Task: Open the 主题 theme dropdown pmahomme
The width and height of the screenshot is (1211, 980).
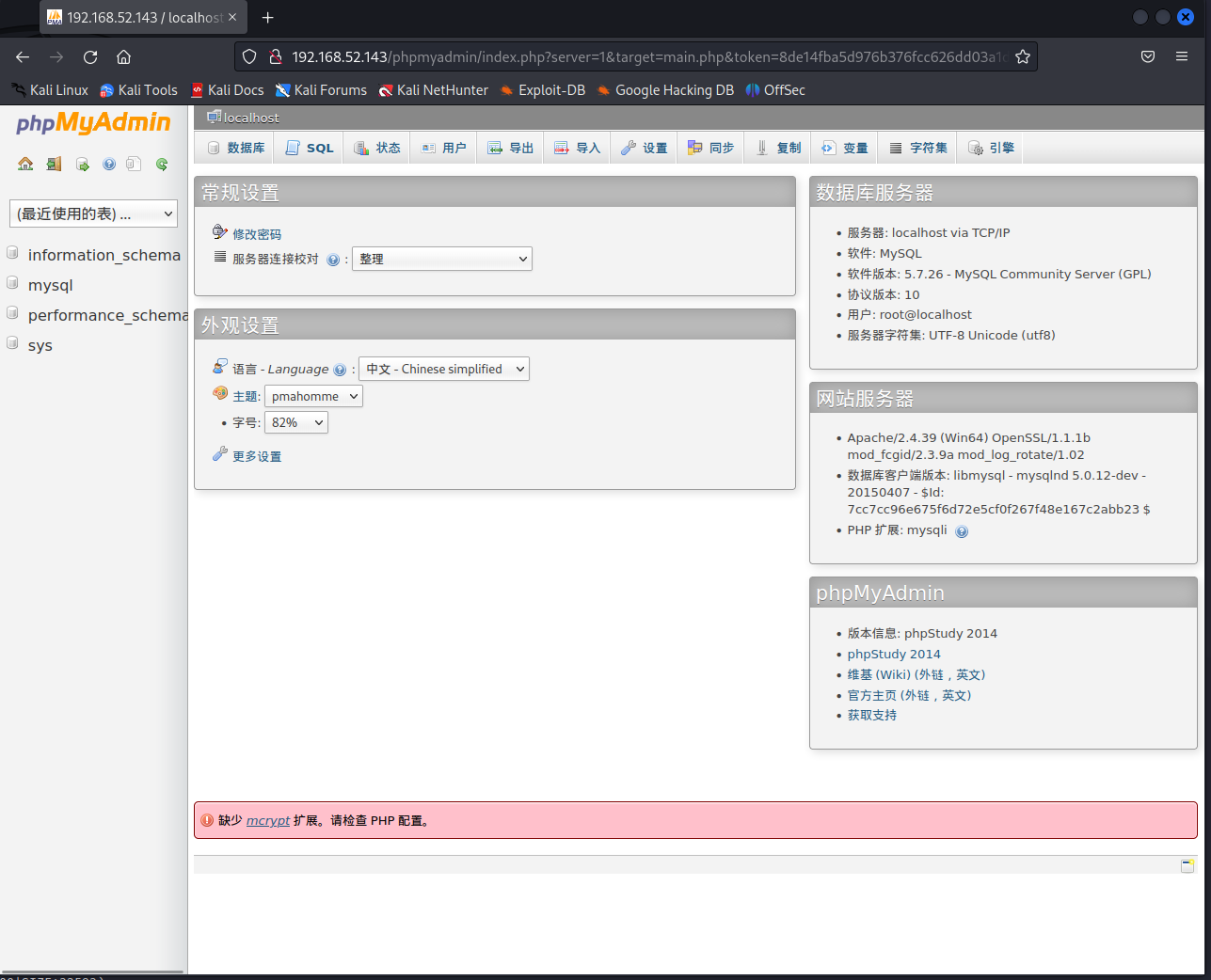Action: (313, 396)
